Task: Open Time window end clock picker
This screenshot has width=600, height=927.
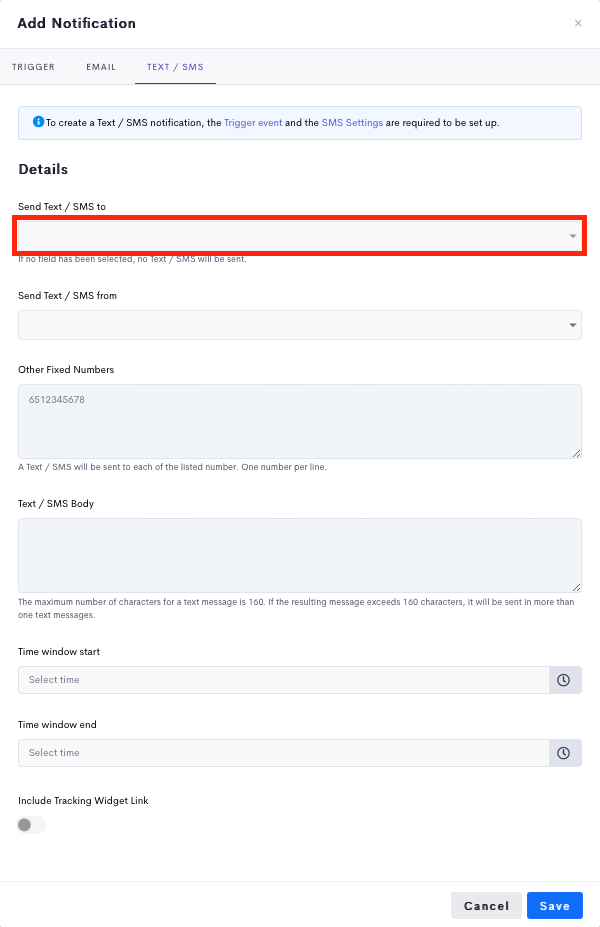Action: coord(565,753)
